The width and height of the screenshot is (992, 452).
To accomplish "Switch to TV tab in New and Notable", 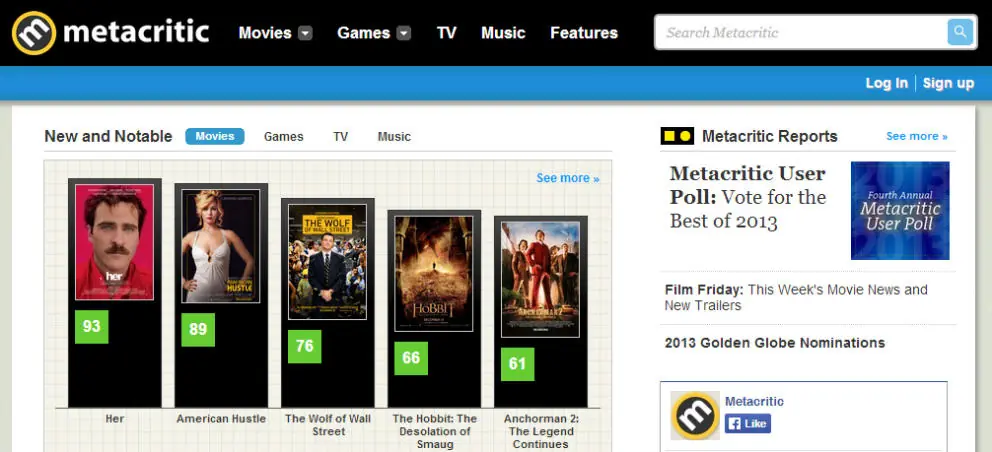I will click(340, 137).
